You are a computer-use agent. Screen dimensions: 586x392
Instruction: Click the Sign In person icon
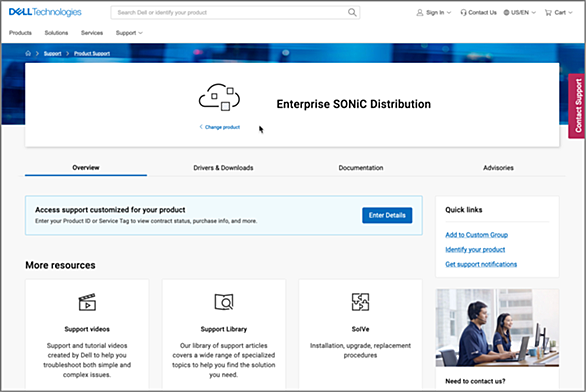[x=420, y=13]
